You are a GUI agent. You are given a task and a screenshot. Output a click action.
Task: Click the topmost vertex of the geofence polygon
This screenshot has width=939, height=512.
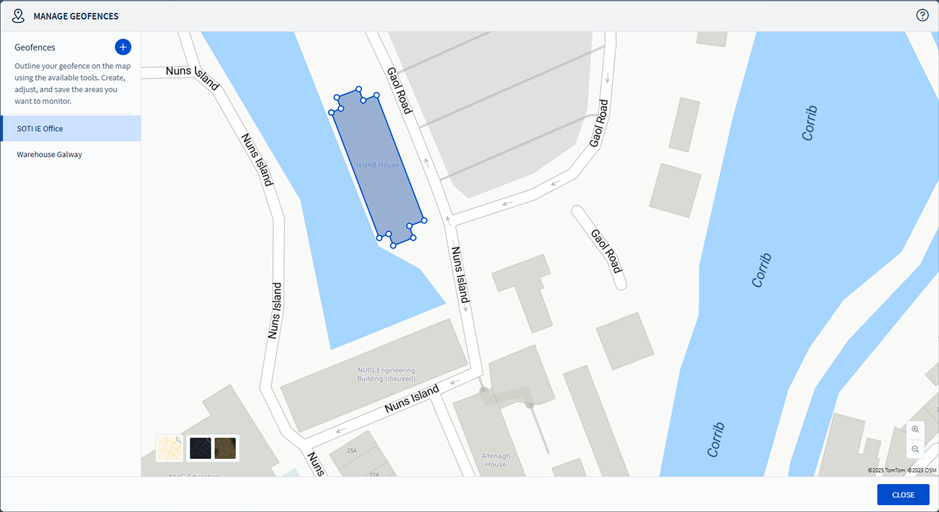pos(359,89)
